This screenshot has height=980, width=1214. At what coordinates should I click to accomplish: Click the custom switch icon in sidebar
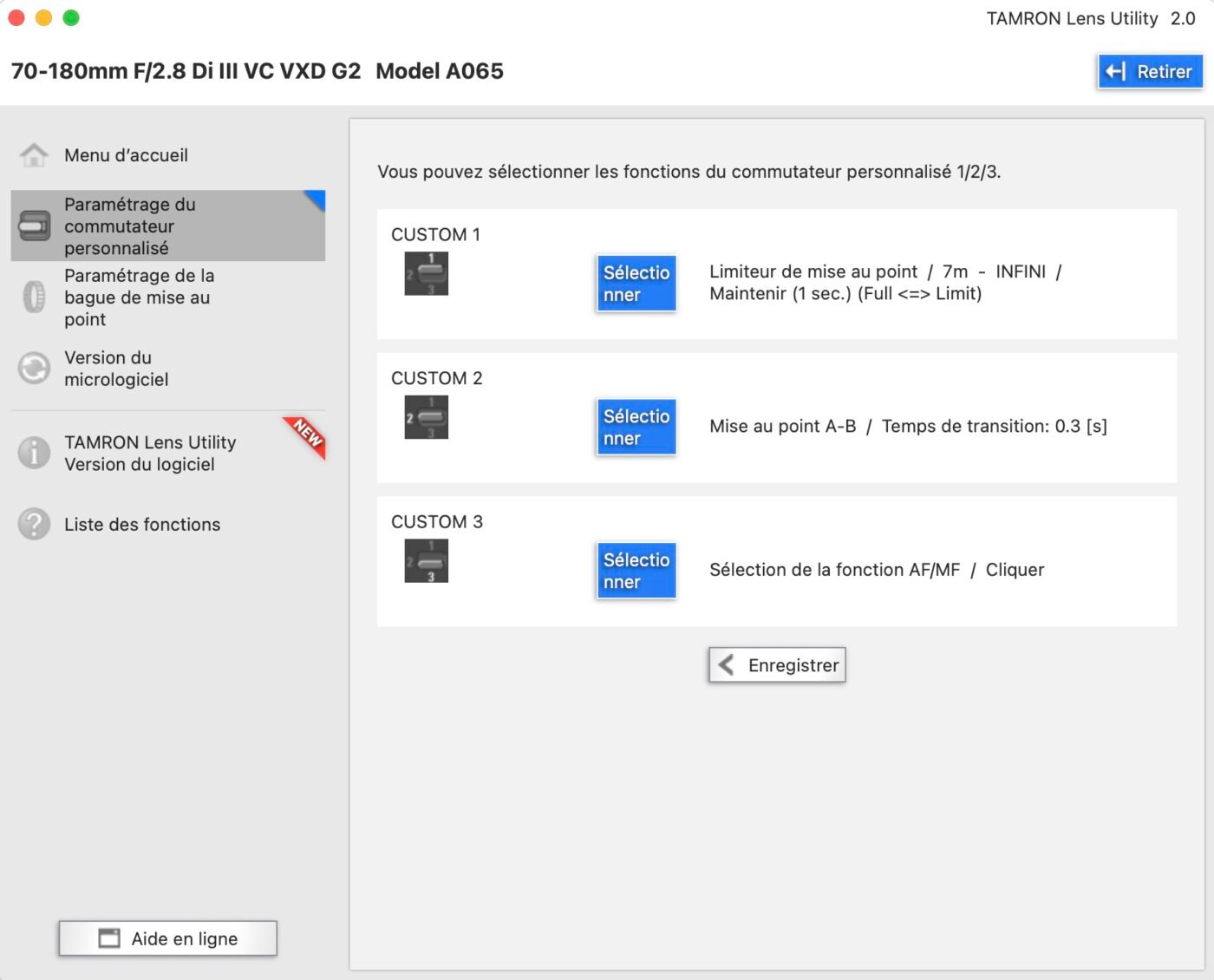(x=35, y=225)
